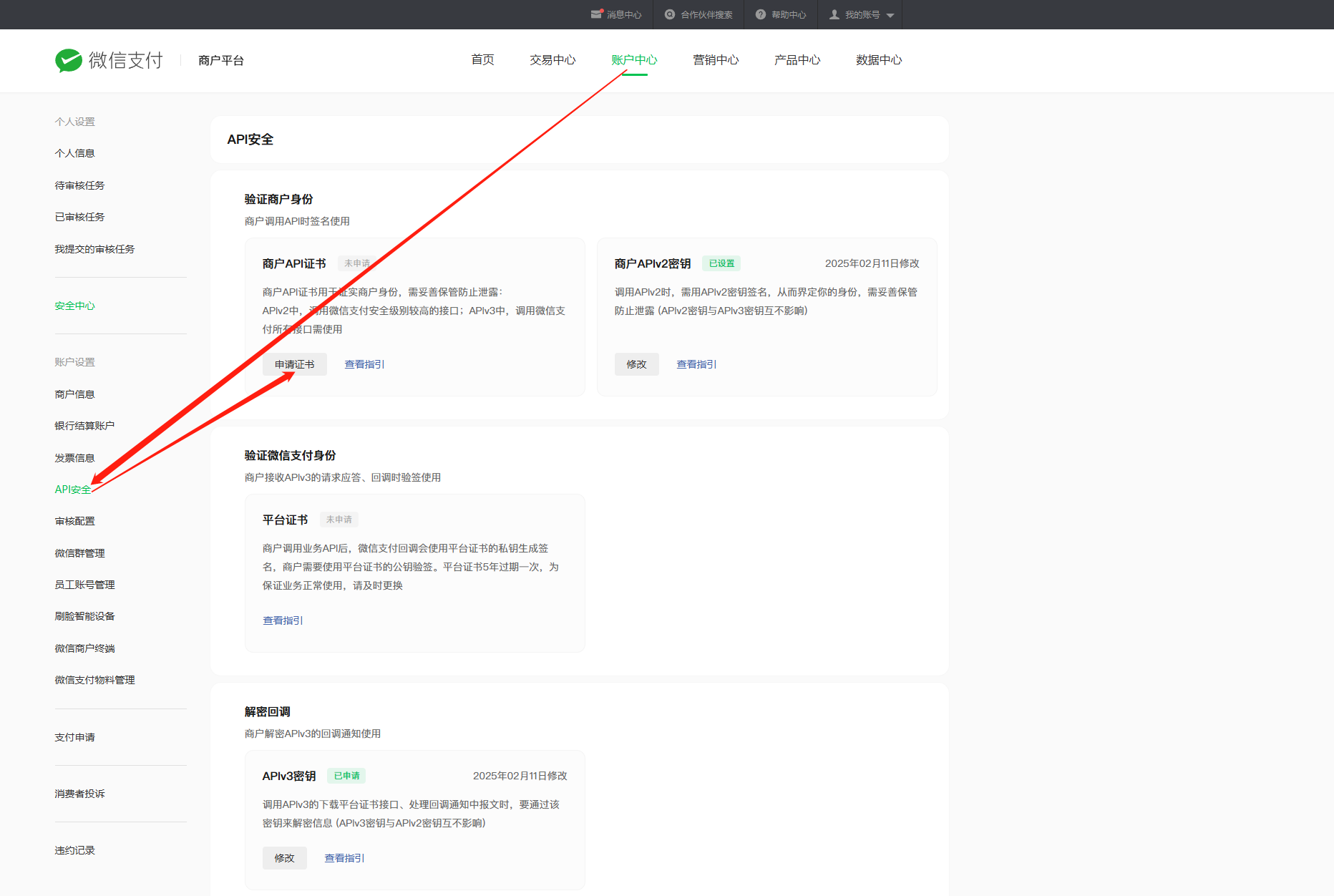Click 修改 button for APIv3密钥
The width and height of the screenshot is (1334, 896).
click(x=285, y=858)
